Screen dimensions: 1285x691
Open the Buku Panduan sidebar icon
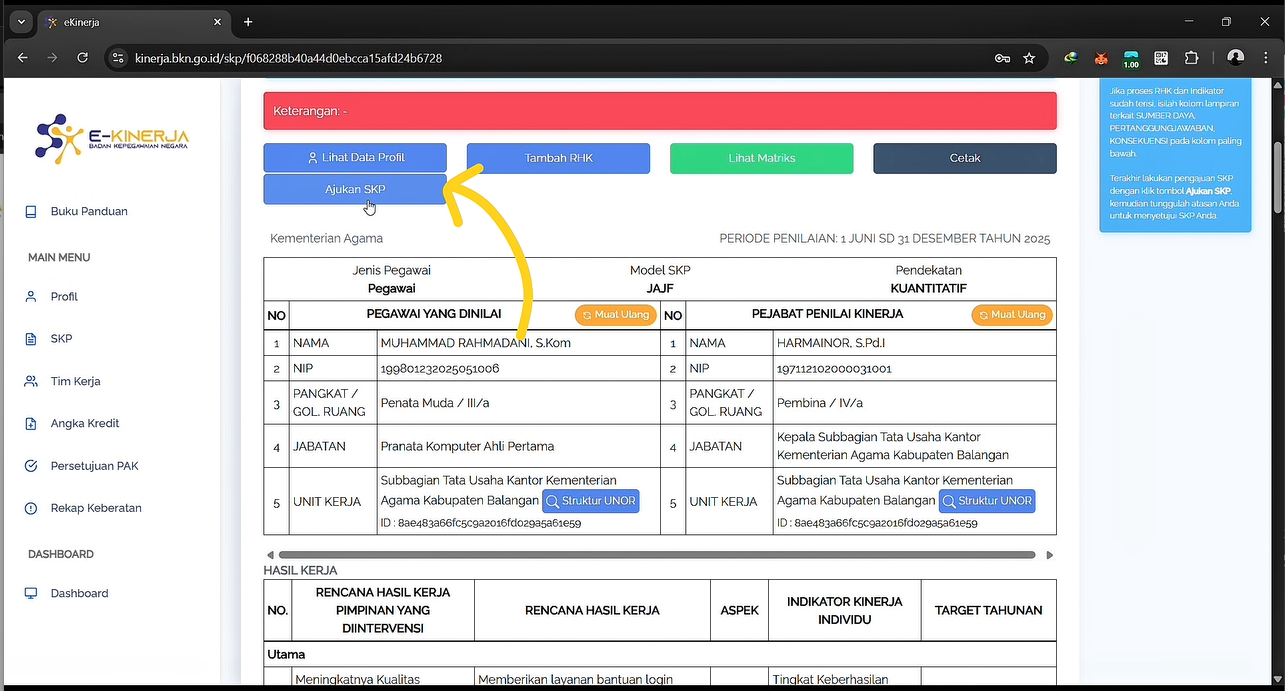tap(31, 212)
